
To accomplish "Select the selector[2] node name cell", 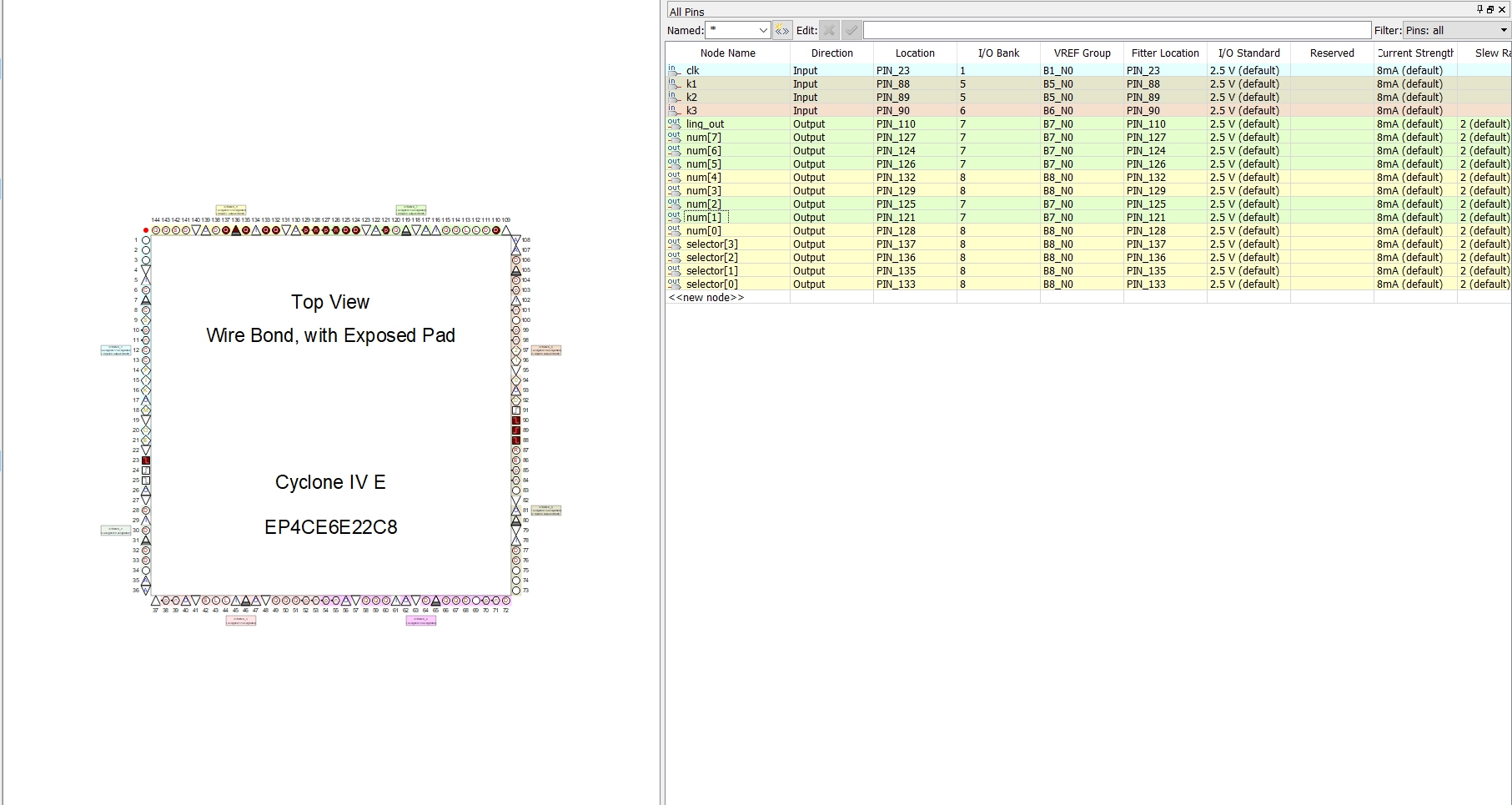I will coord(727,257).
